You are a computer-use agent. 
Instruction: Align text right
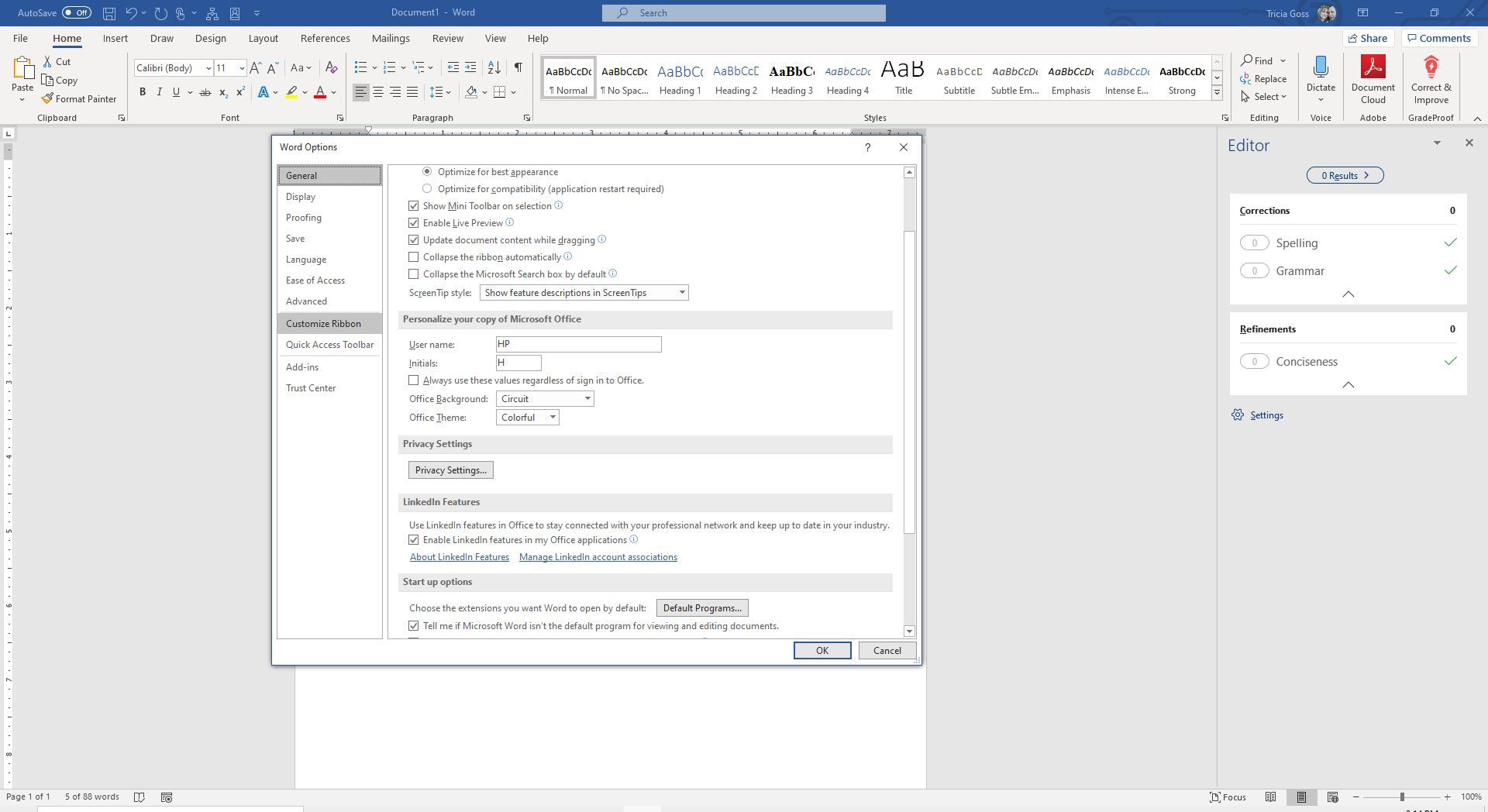[x=395, y=92]
